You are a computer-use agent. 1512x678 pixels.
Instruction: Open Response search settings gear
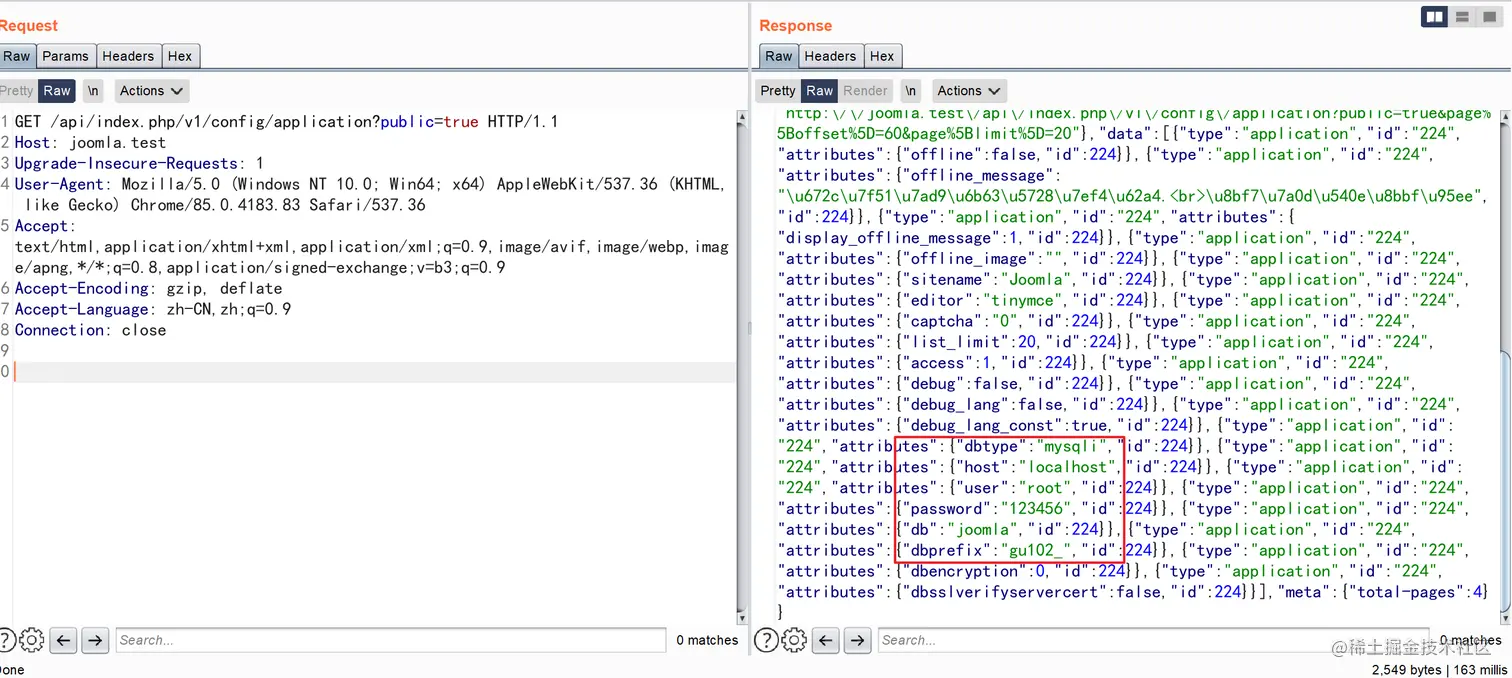tap(794, 640)
